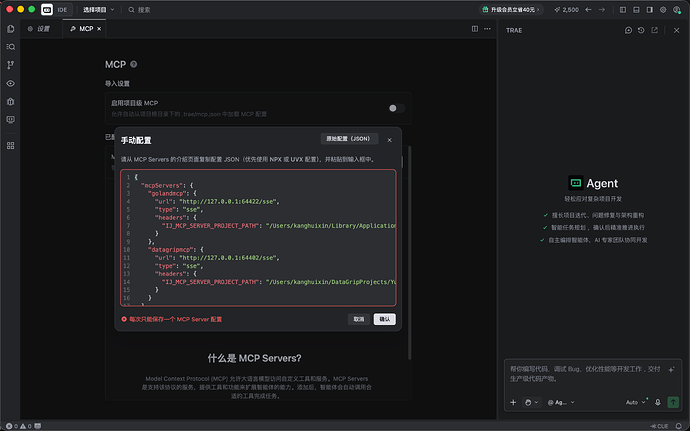
Task: Pop out the TRAE panel to new window
Action: point(655,30)
